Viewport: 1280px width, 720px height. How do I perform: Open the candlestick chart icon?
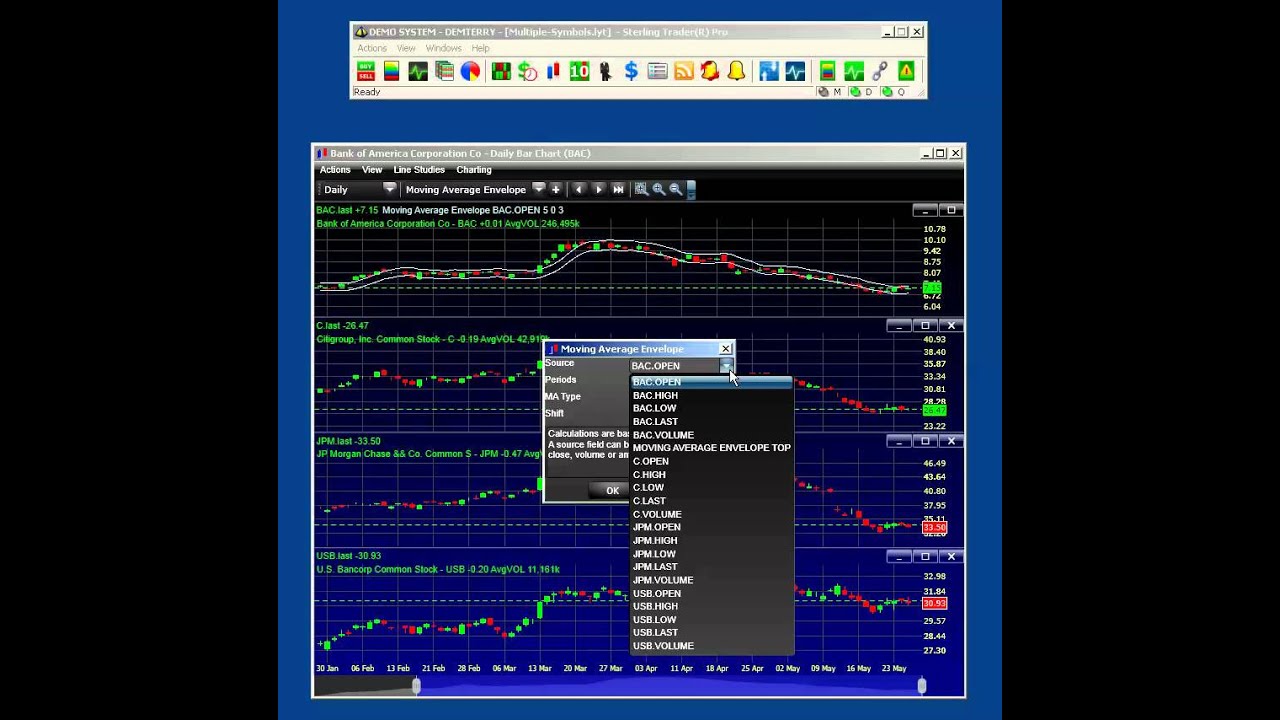coord(553,71)
